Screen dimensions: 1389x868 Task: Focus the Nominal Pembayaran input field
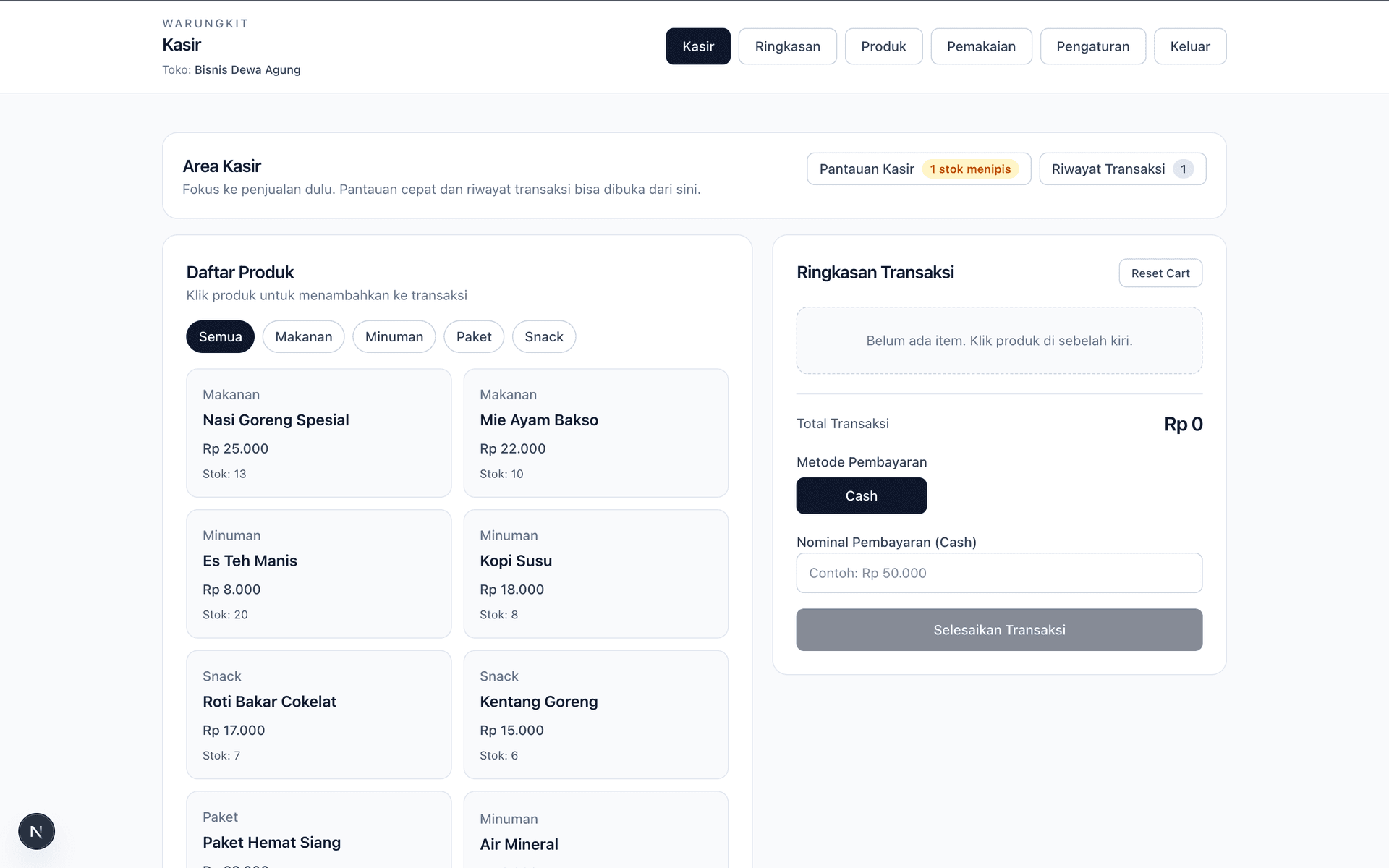(999, 573)
